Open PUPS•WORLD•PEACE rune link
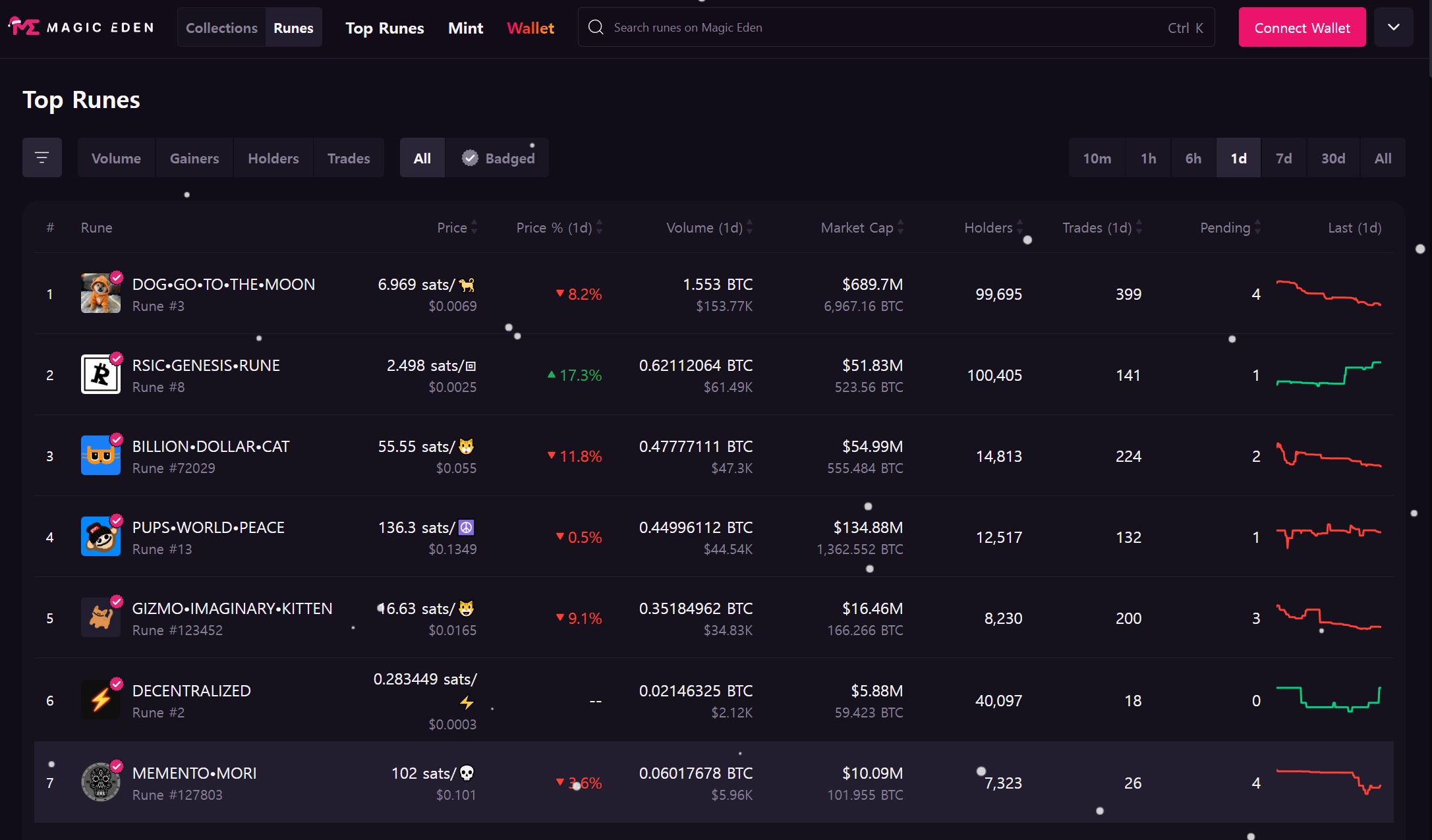 point(208,528)
